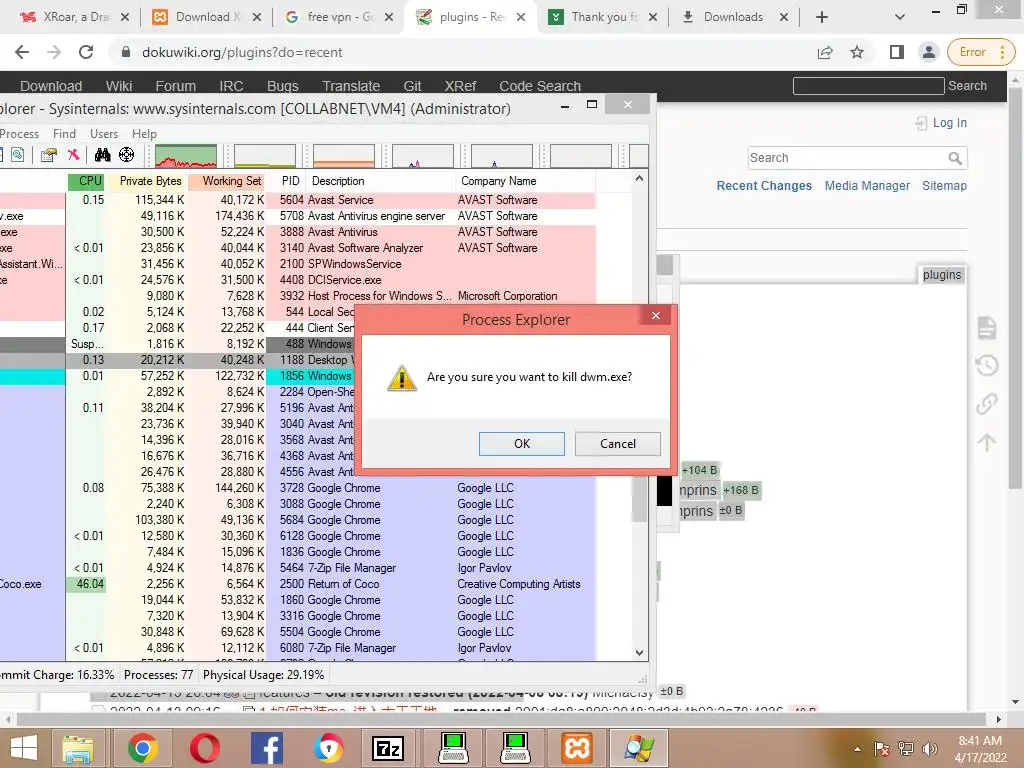The width and height of the screenshot is (1024, 768).
Task: Toggle the Chrome side panel icon
Action: click(897, 52)
